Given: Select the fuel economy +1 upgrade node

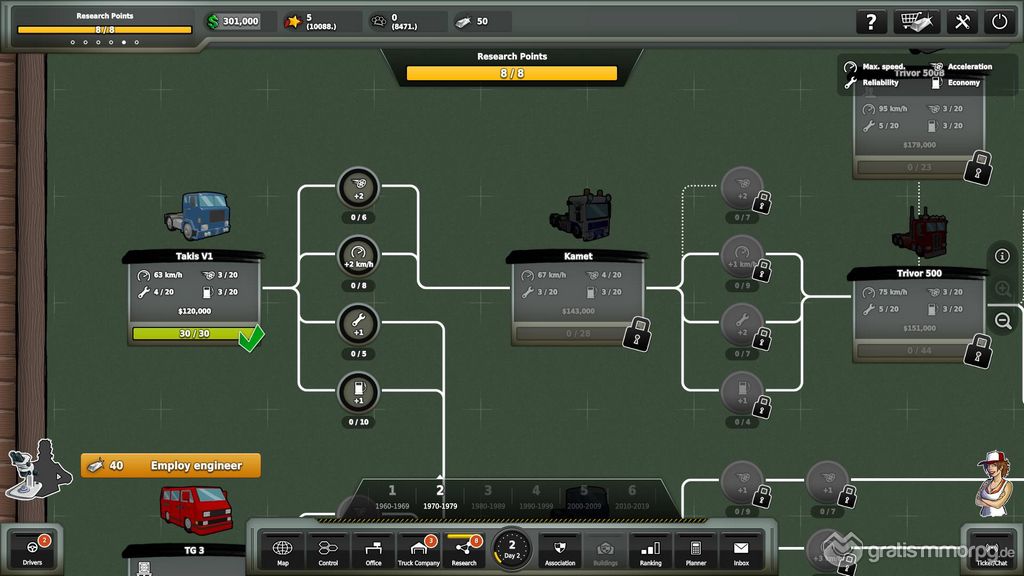Looking at the screenshot, I should (358, 392).
